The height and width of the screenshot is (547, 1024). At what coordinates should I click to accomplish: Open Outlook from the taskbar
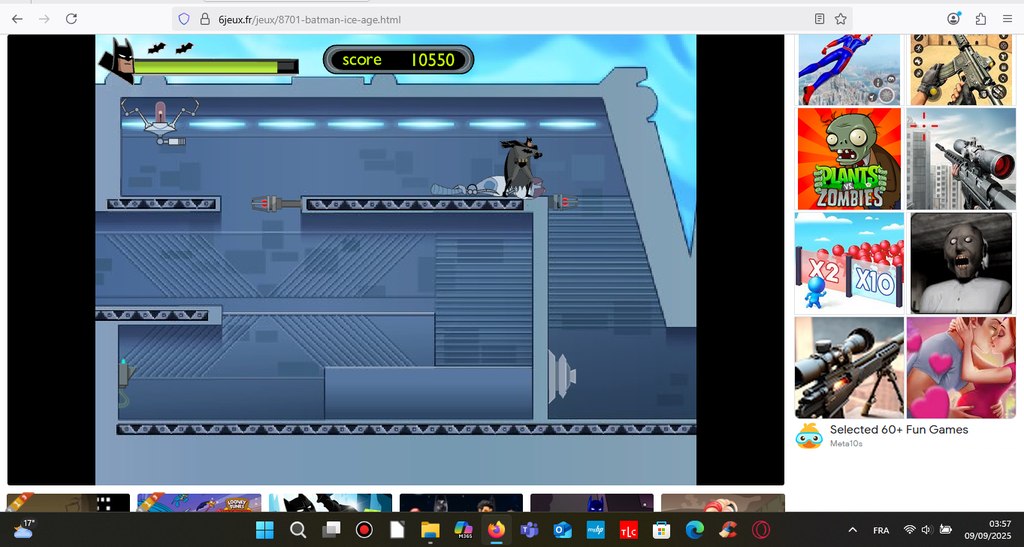point(562,529)
